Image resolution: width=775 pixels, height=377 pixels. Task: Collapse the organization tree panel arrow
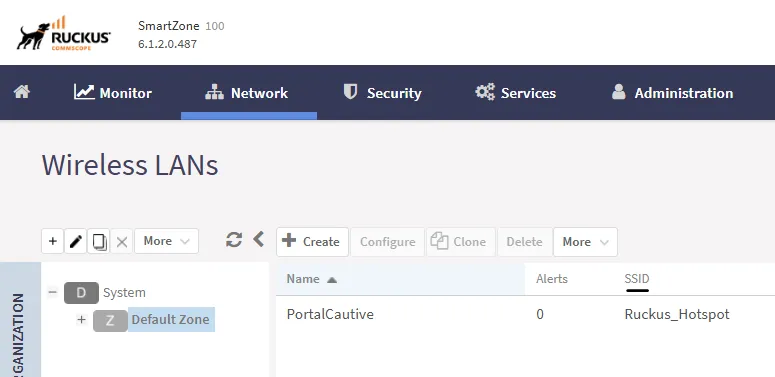[x=258, y=239]
